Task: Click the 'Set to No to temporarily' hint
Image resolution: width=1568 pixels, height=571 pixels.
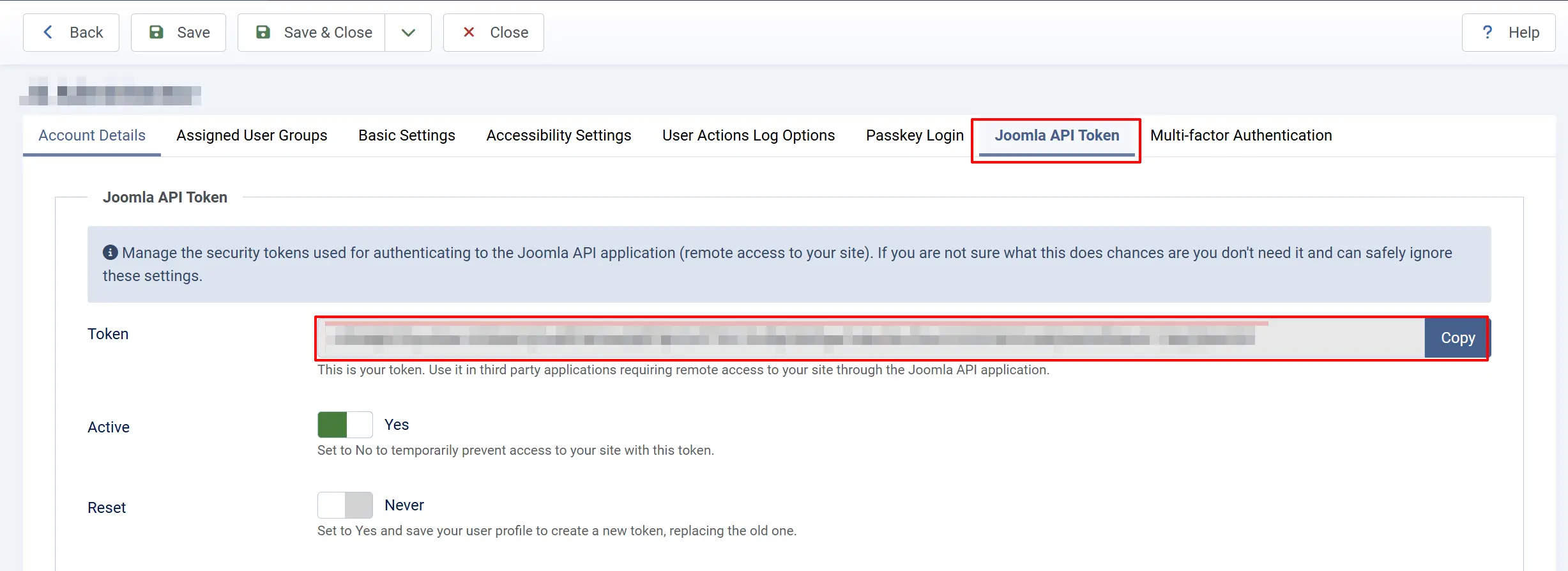Action: click(515, 450)
